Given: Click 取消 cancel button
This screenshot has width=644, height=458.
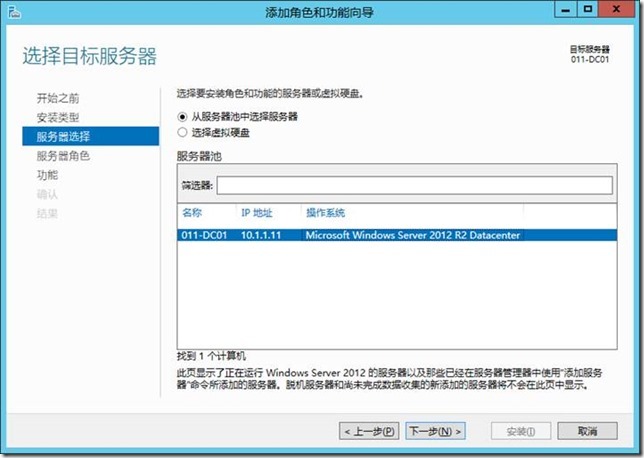Looking at the screenshot, I should pos(587,431).
